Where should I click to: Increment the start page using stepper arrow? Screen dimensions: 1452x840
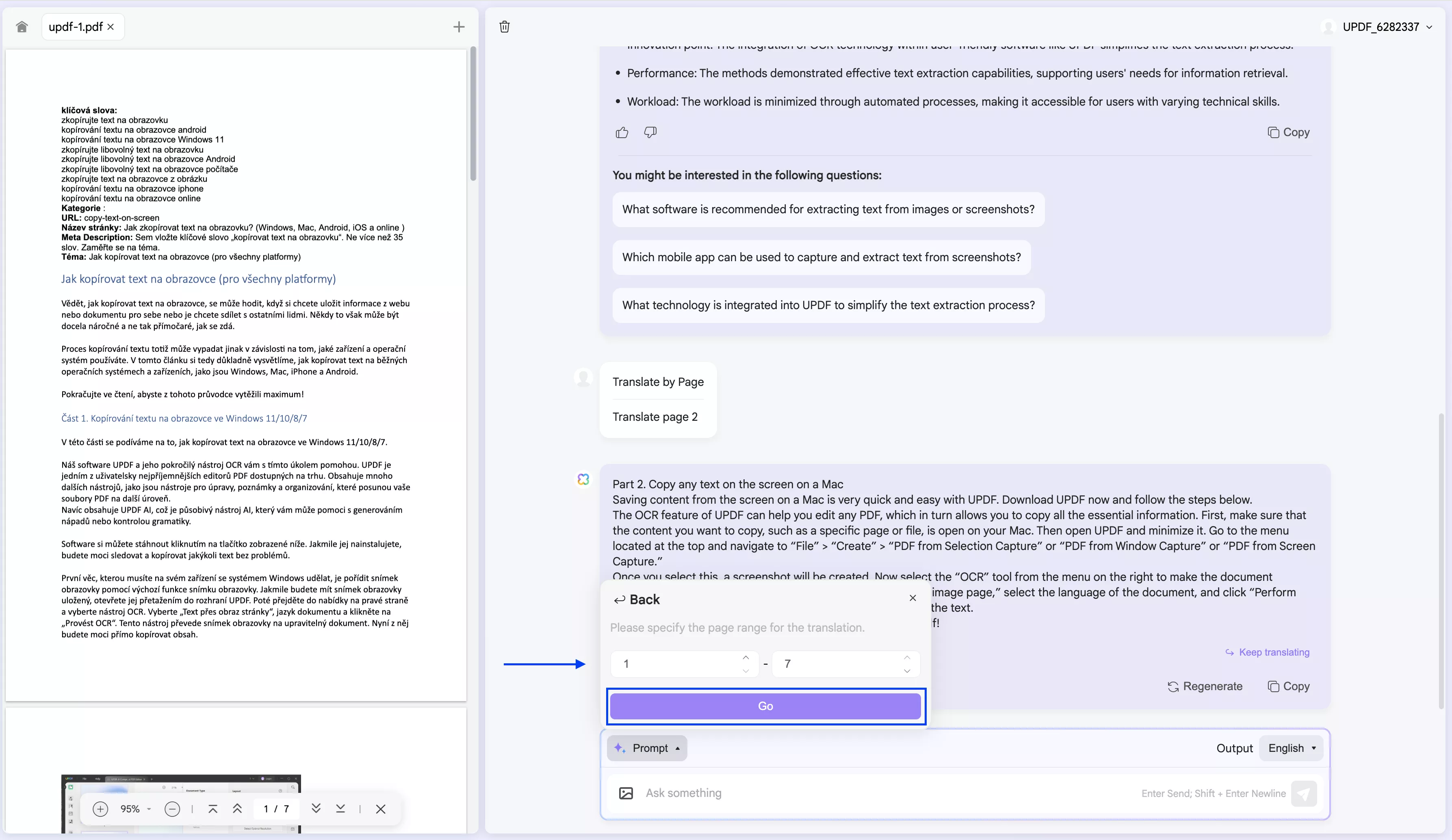tap(746, 657)
